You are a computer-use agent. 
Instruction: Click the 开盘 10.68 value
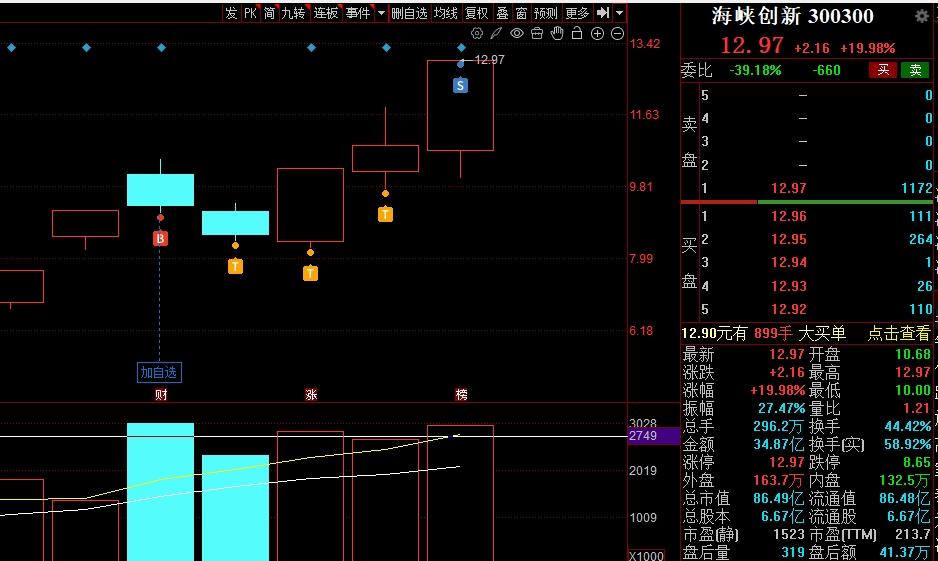coord(912,354)
